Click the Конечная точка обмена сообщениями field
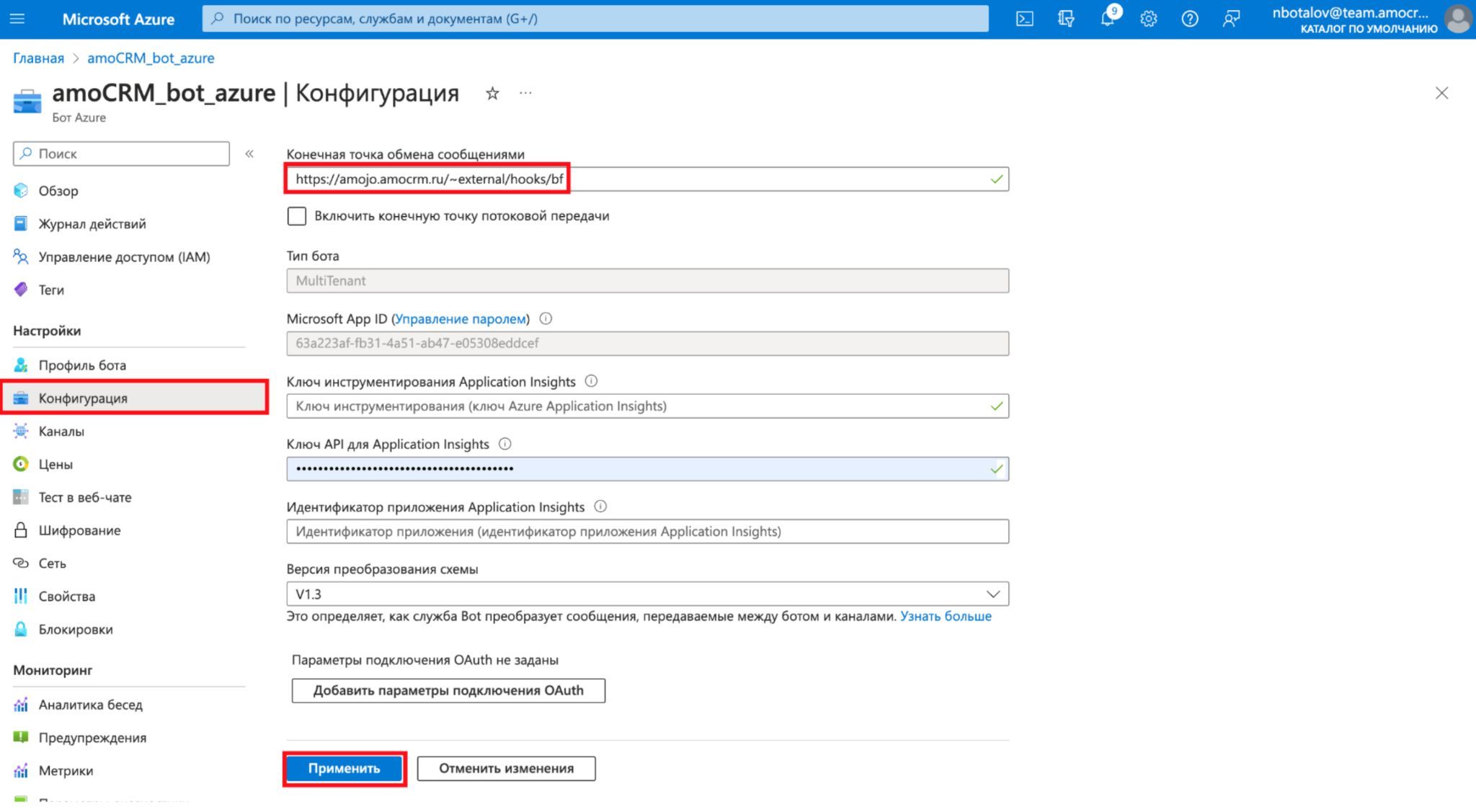The width and height of the screenshot is (1476, 812). pos(647,179)
